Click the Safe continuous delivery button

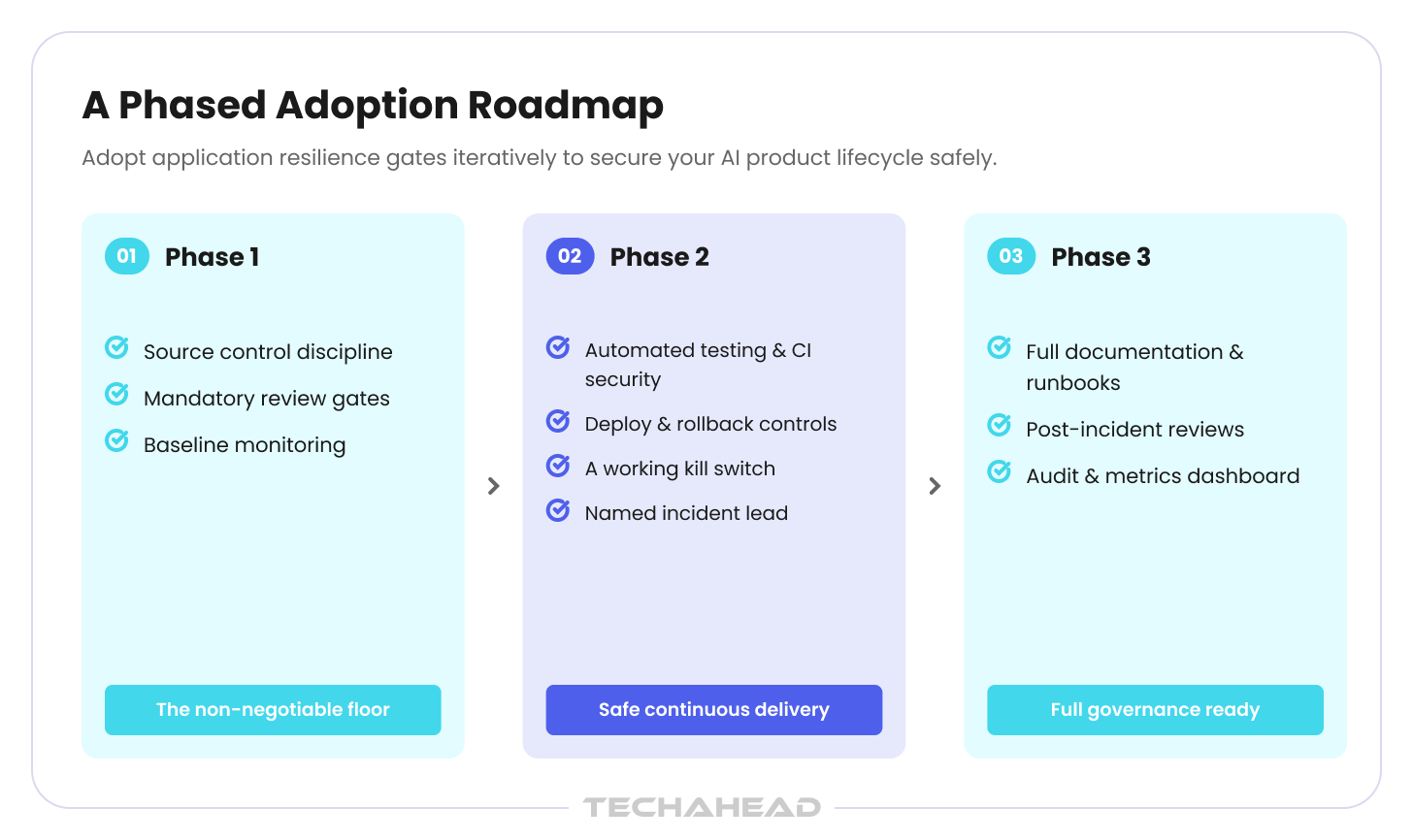tap(714, 710)
